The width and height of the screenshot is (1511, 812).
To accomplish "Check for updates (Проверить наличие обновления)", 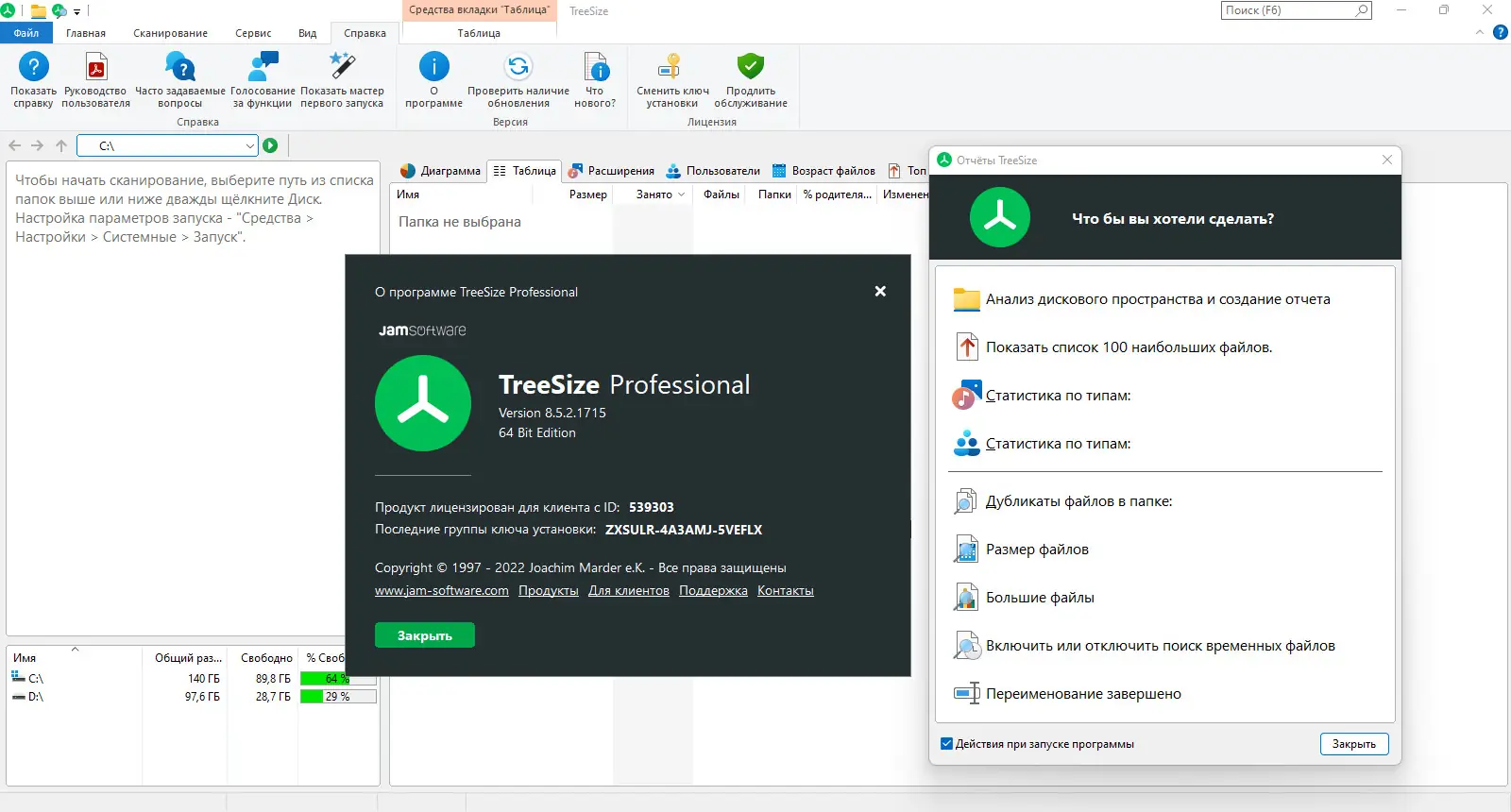I will 518,80.
